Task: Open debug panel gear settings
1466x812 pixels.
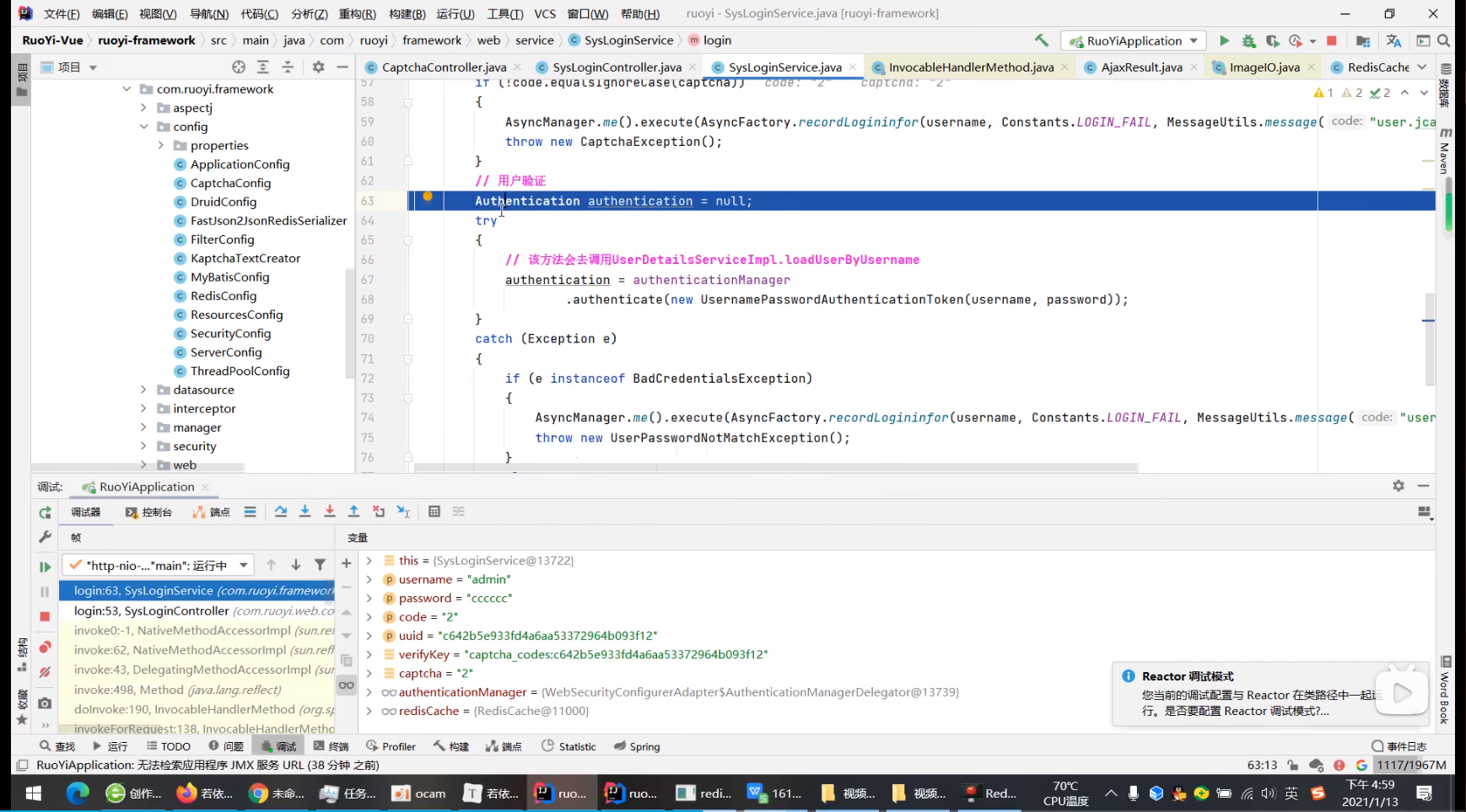Action: (x=1399, y=486)
